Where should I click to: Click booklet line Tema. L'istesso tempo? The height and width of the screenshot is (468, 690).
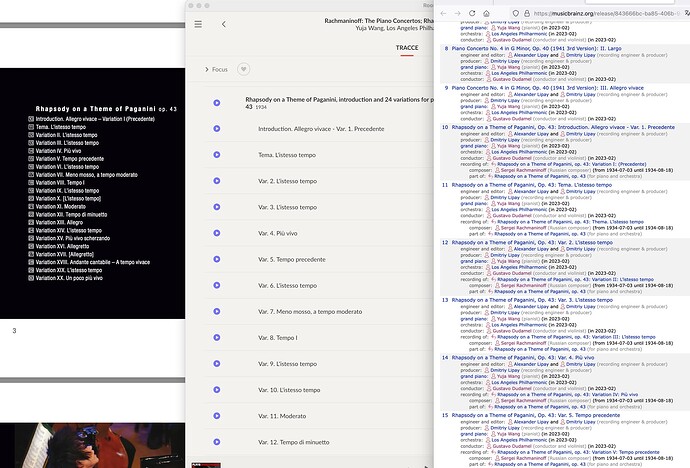(x=60, y=127)
